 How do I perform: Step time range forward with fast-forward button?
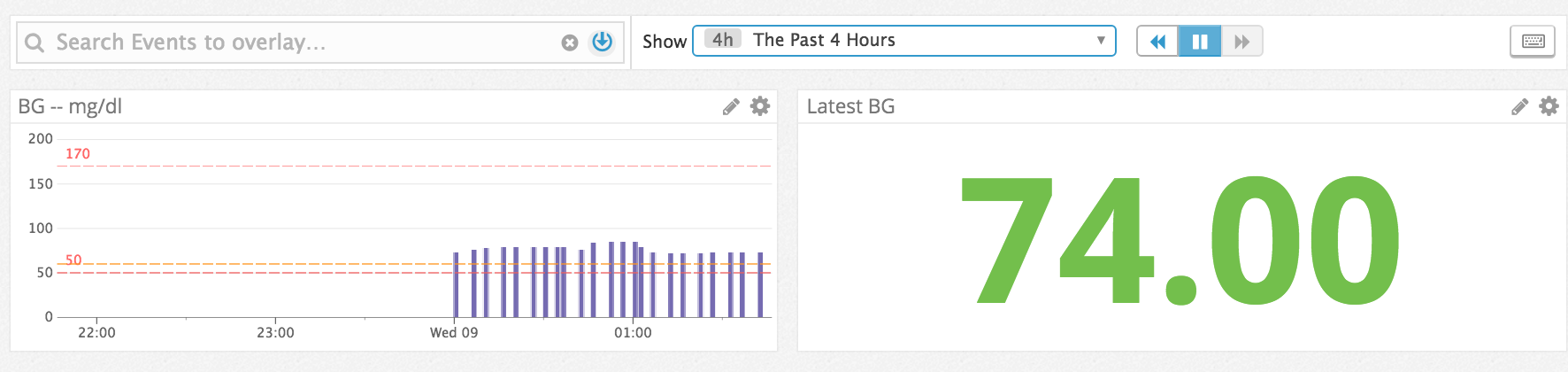[x=1241, y=41]
